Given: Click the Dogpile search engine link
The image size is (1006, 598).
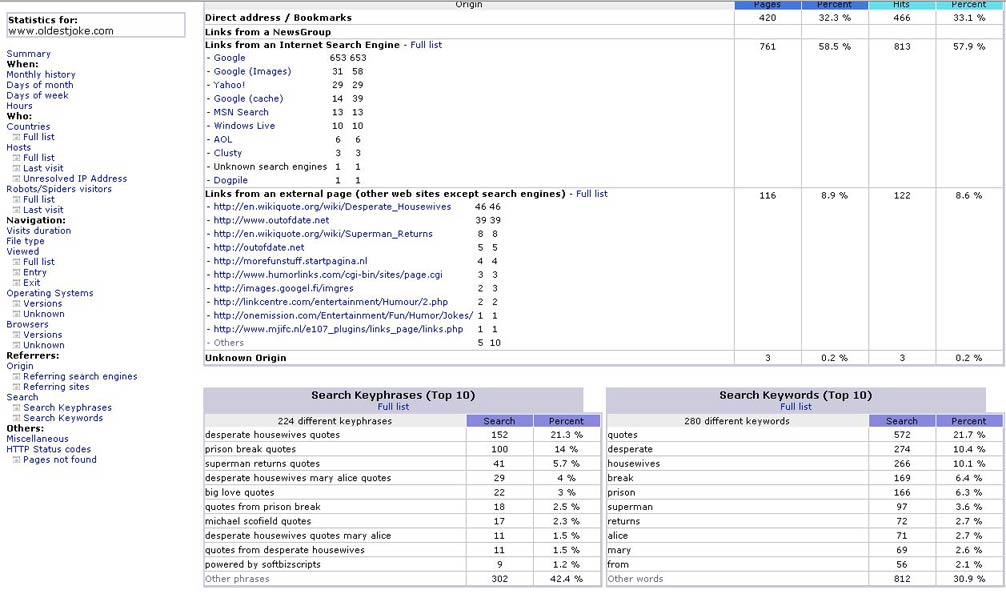Looking at the screenshot, I should tap(230, 180).
